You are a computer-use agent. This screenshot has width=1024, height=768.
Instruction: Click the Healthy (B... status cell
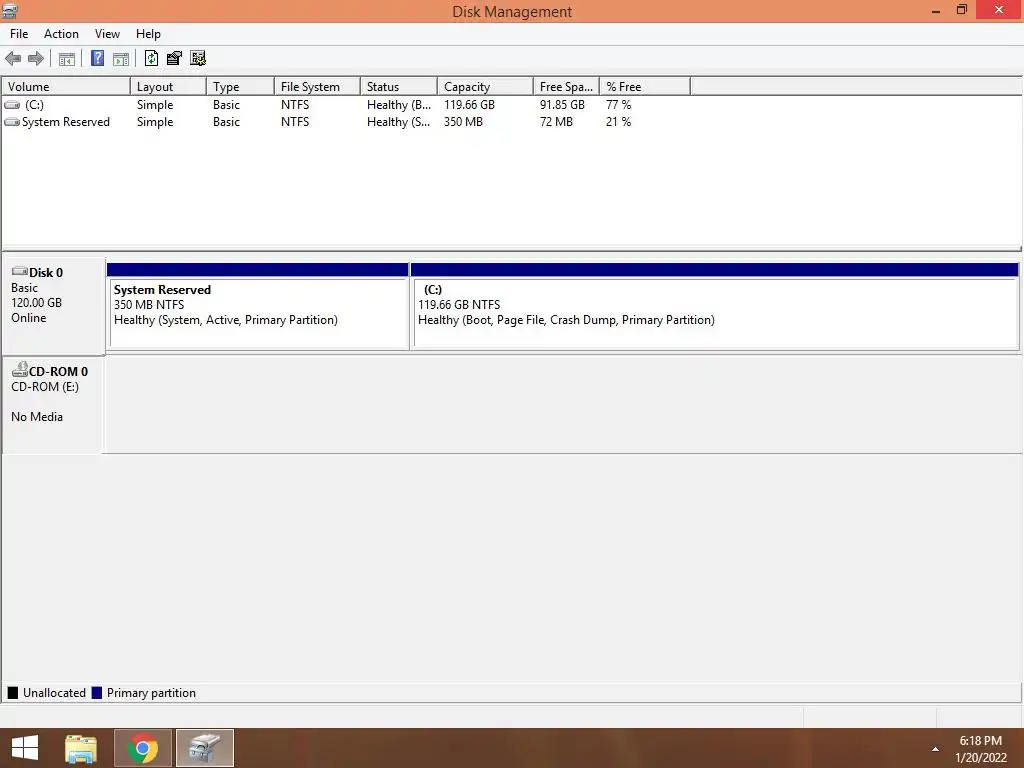398,104
